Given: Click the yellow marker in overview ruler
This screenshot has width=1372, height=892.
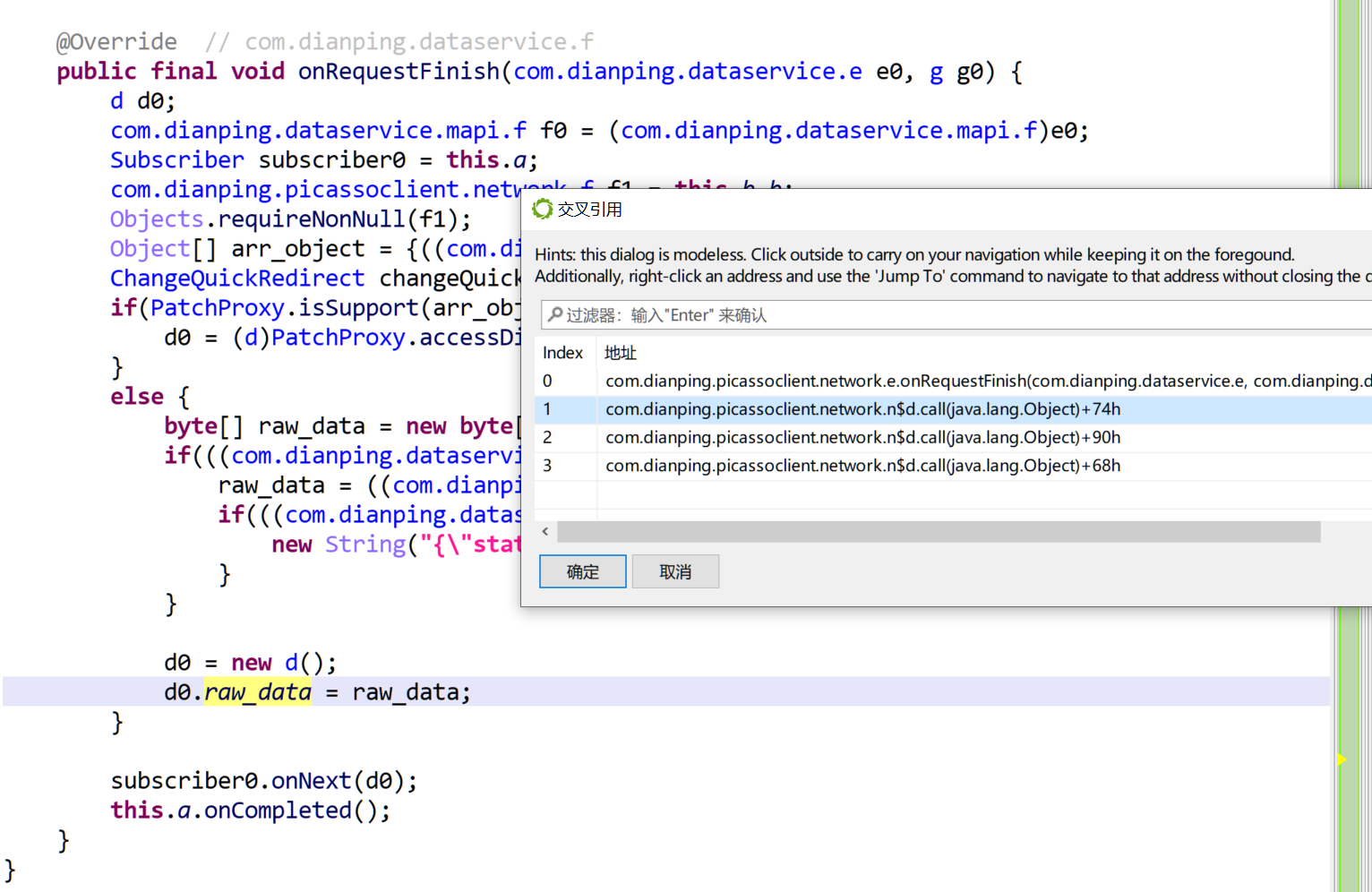Looking at the screenshot, I should [1342, 759].
